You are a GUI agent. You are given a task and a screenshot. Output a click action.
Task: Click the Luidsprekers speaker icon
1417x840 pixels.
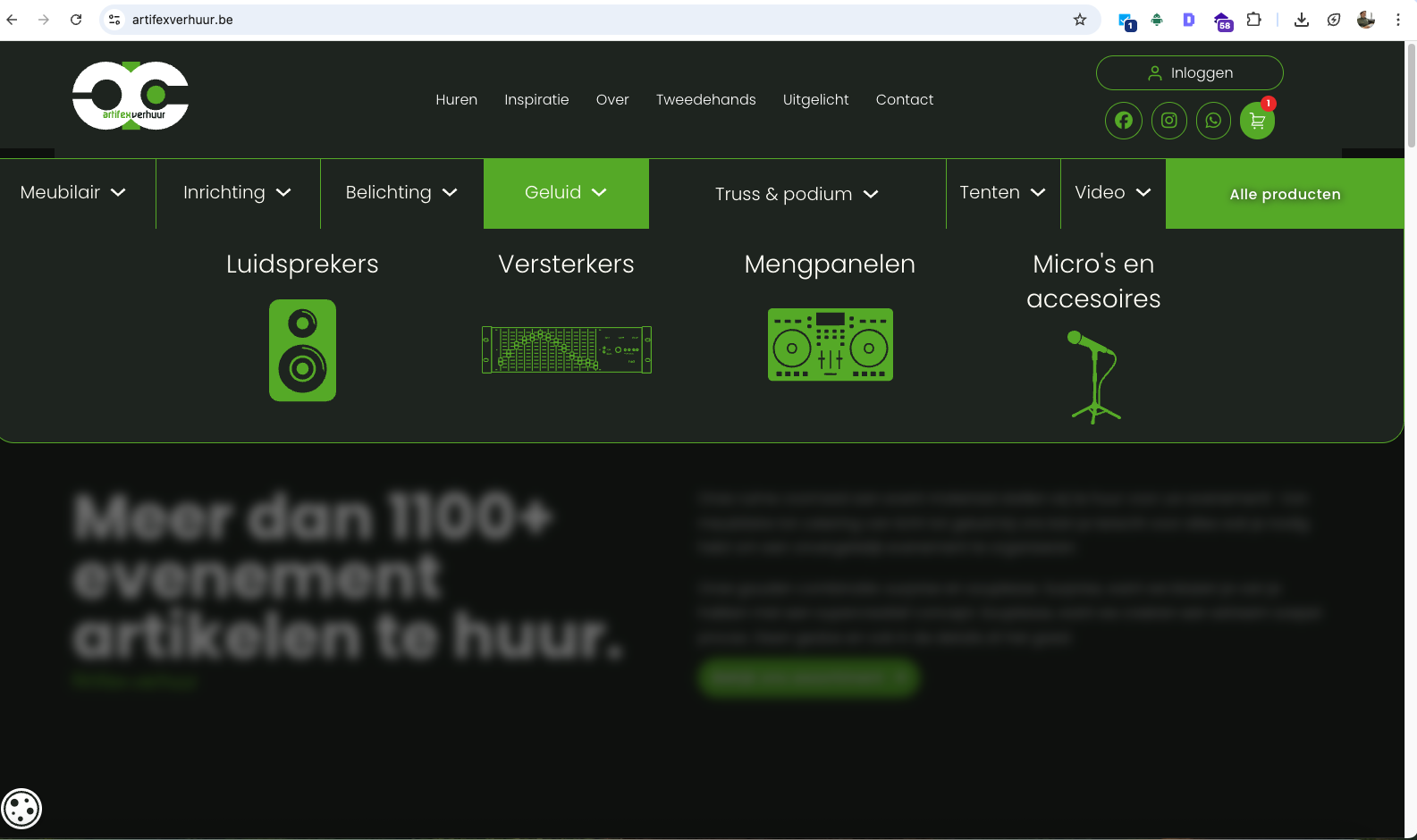[302, 350]
